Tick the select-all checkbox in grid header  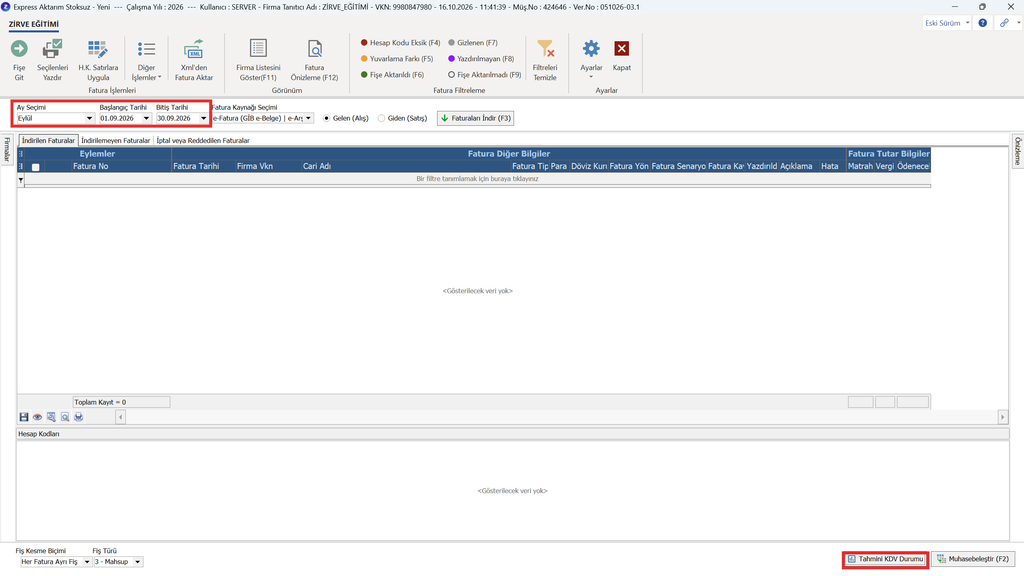pyautogui.click(x=36, y=167)
